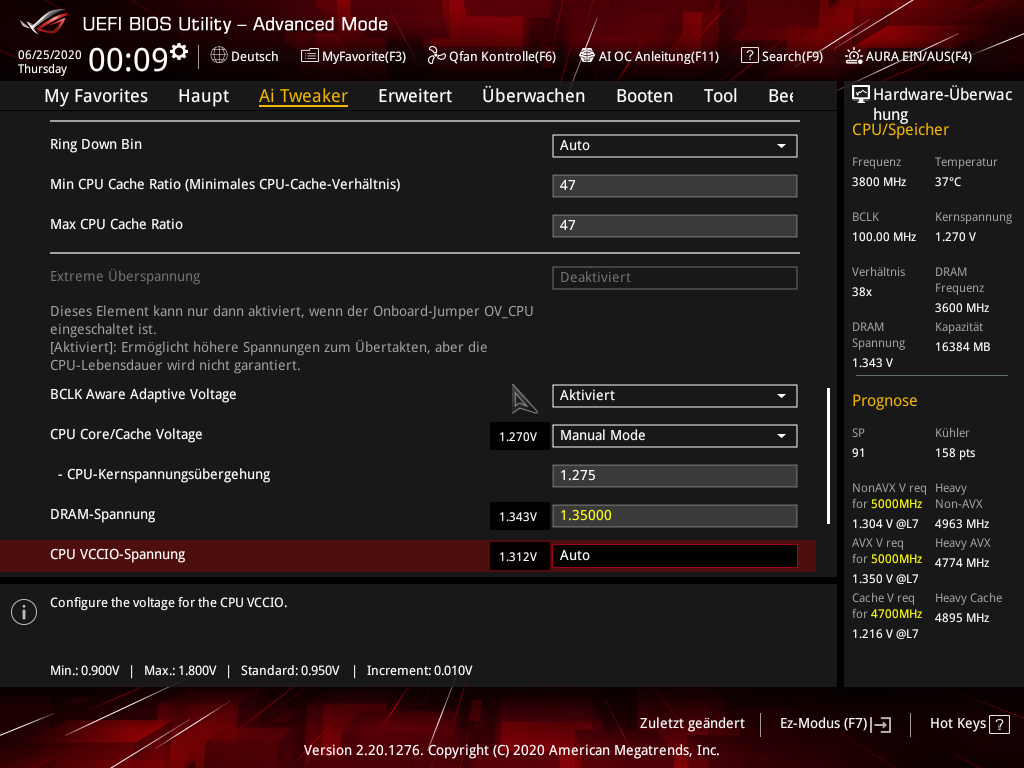The width and height of the screenshot is (1024, 768).
Task: Switch to Ez-Modus (F7)
Action: click(x=835, y=724)
